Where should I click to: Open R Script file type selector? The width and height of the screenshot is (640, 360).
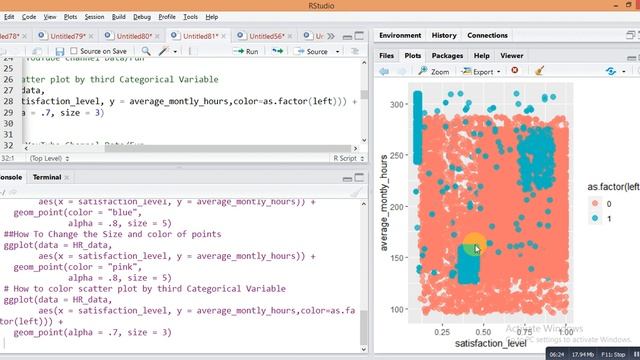pyautogui.click(x=349, y=158)
